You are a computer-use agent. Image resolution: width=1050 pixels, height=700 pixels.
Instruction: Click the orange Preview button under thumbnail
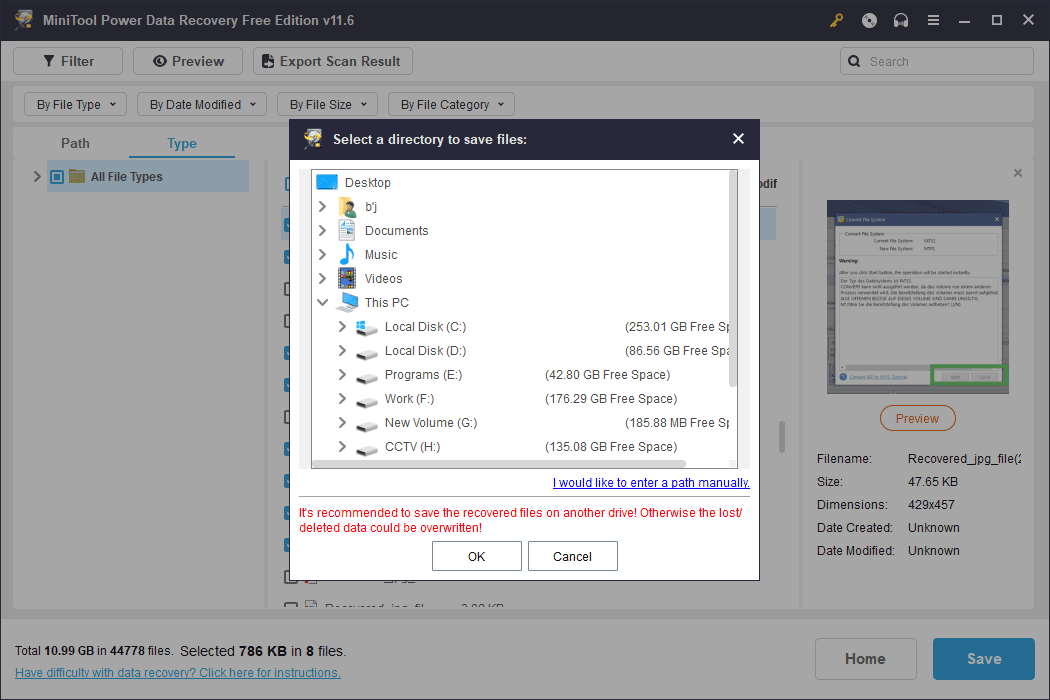point(917,419)
